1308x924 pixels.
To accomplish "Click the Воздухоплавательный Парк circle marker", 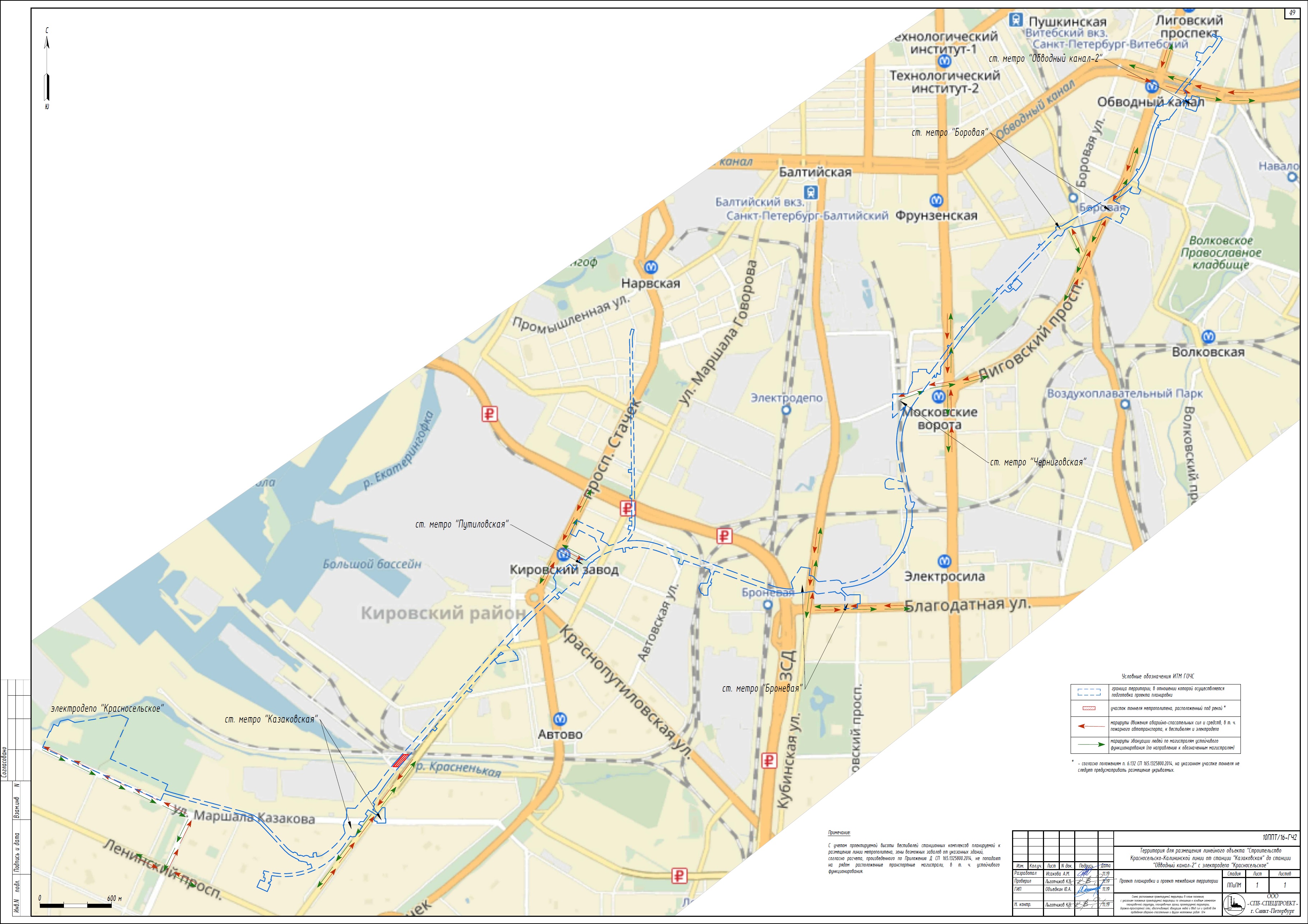I will point(1124,404).
